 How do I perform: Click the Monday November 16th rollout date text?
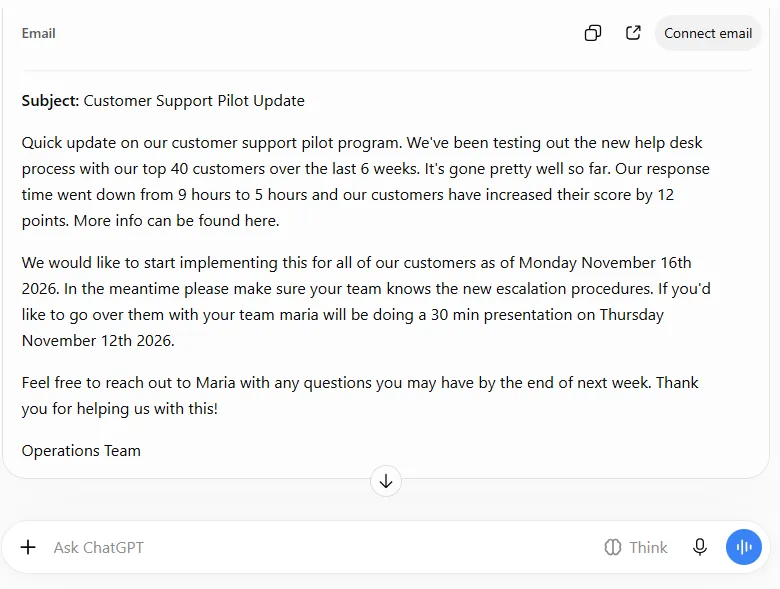[605, 263]
